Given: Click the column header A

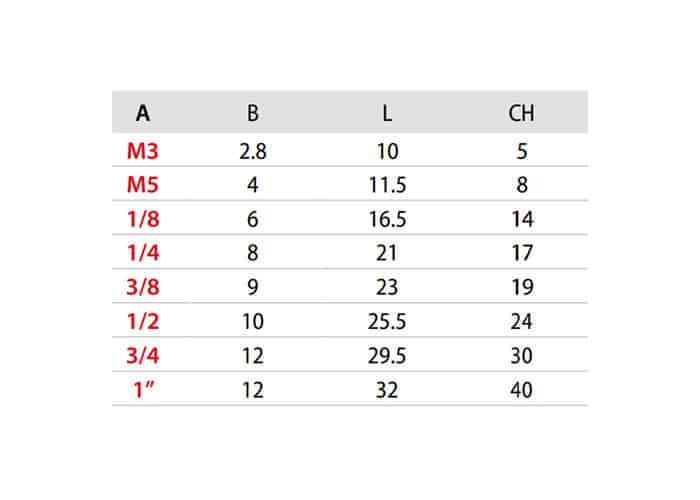Looking at the screenshot, I should tap(142, 113).
